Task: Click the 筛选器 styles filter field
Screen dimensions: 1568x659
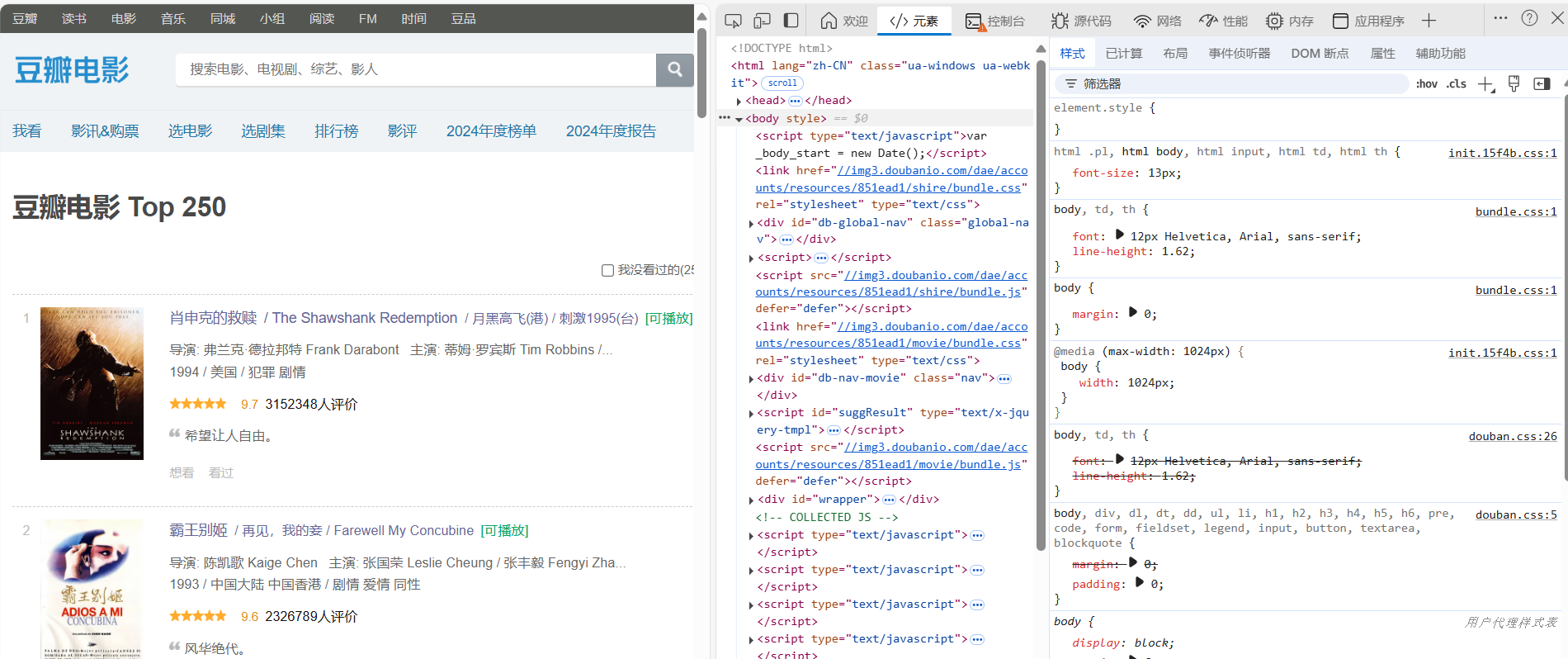Action: (1232, 83)
